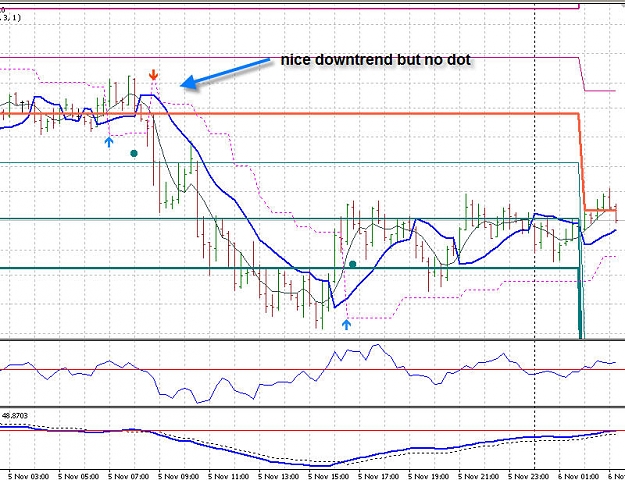Click the "5 Nov 07:00" time label
The height and width of the screenshot is (480, 625).
(128, 476)
